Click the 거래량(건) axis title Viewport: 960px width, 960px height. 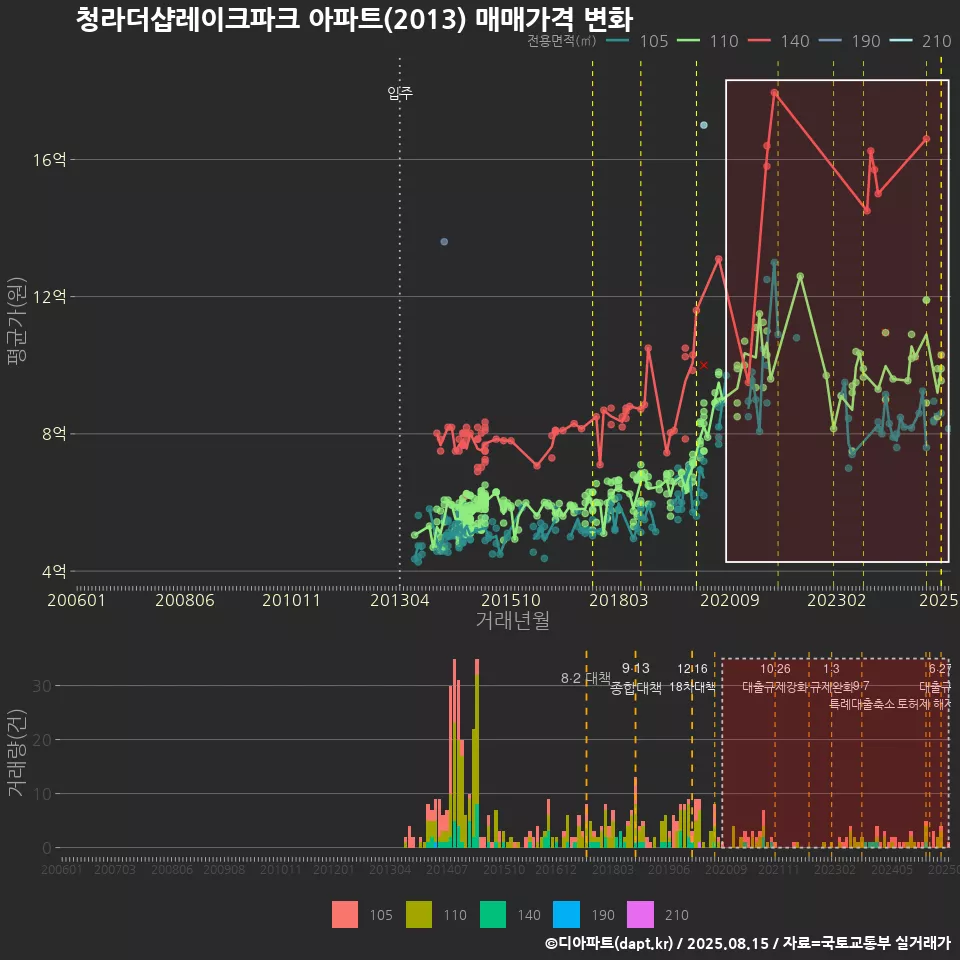tap(17, 752)
